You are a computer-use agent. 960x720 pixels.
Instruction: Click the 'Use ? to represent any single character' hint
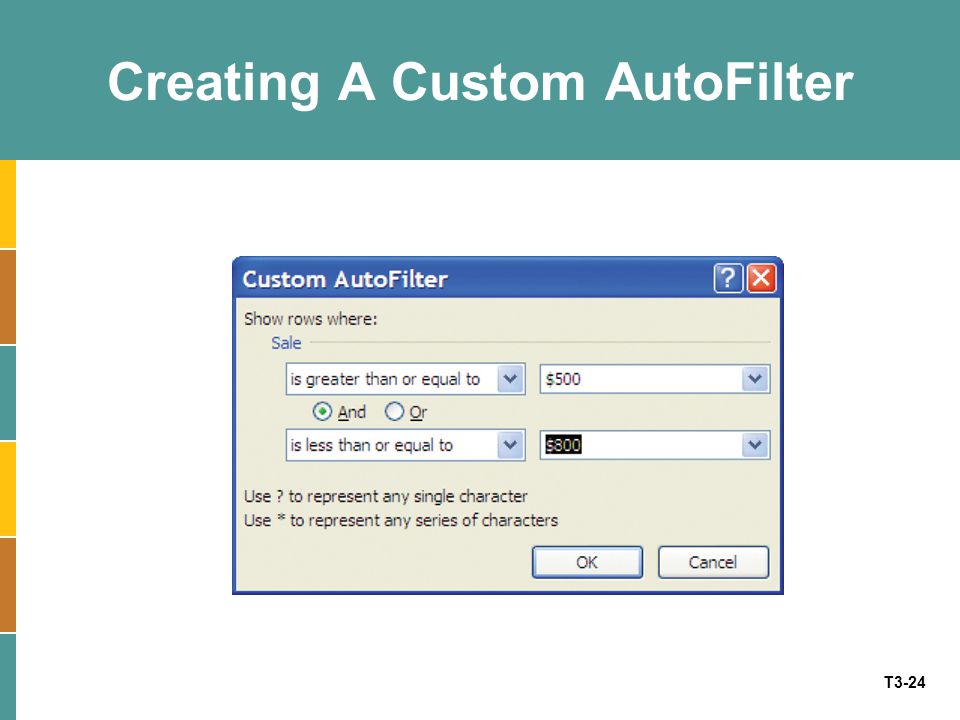point(386,496)
